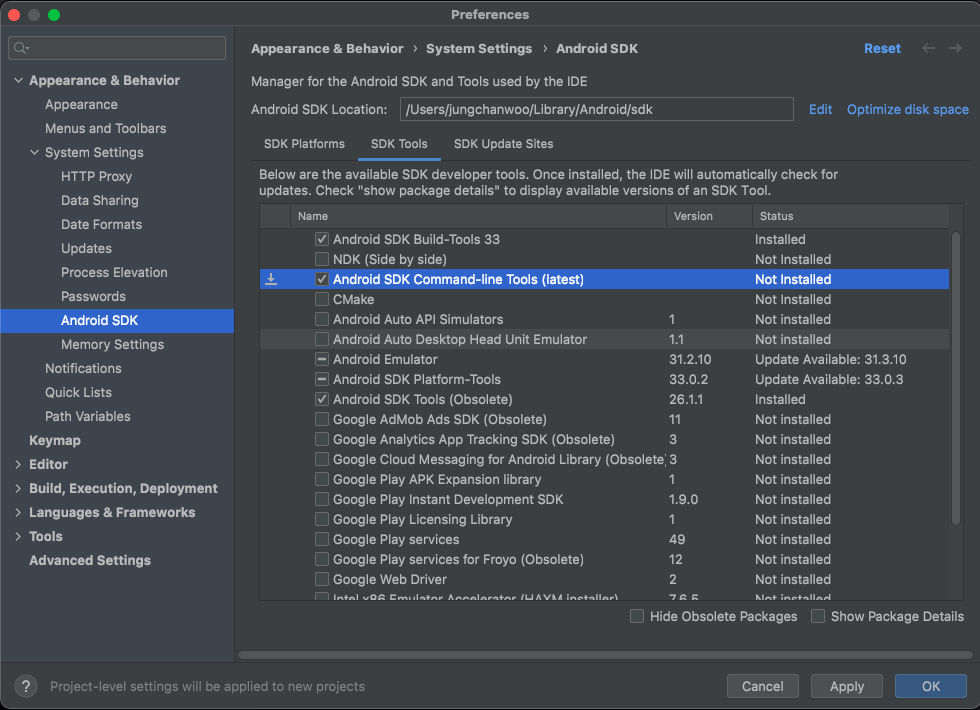Expand the Tools section
980x710 pixels.
18,536
